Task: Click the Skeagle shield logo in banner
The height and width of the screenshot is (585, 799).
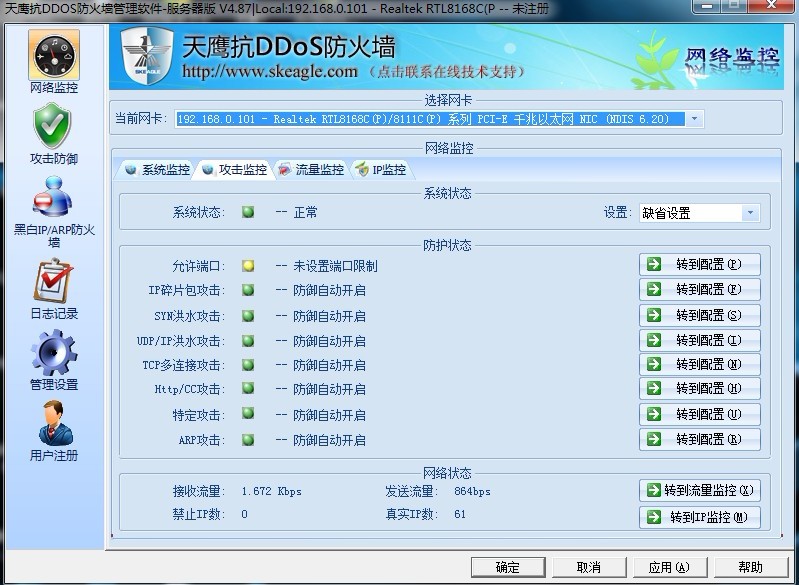Action: [147, 56]
